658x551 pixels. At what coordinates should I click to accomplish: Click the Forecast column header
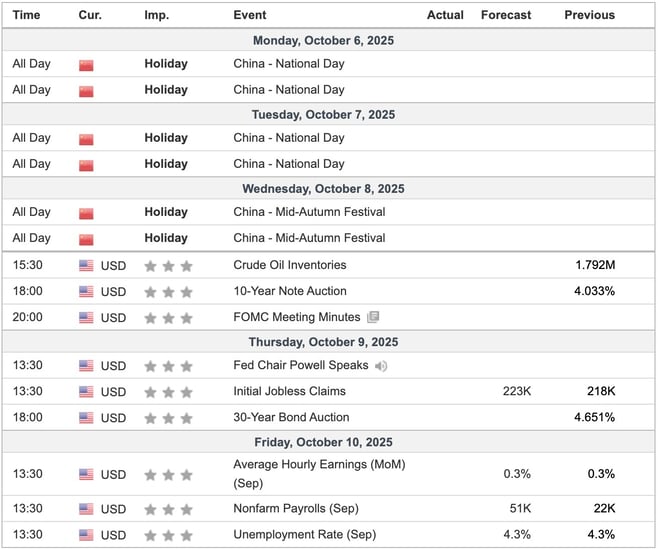tap(506, 15)
